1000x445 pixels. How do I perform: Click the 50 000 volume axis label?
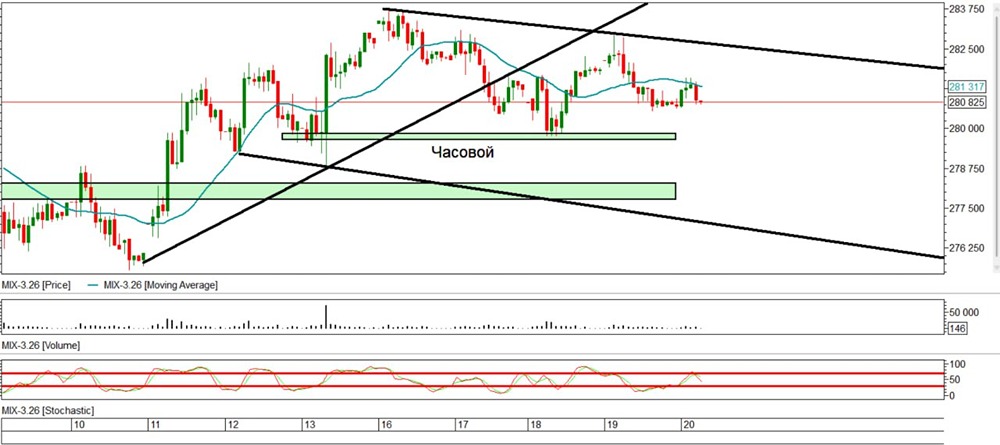point(965,312)
